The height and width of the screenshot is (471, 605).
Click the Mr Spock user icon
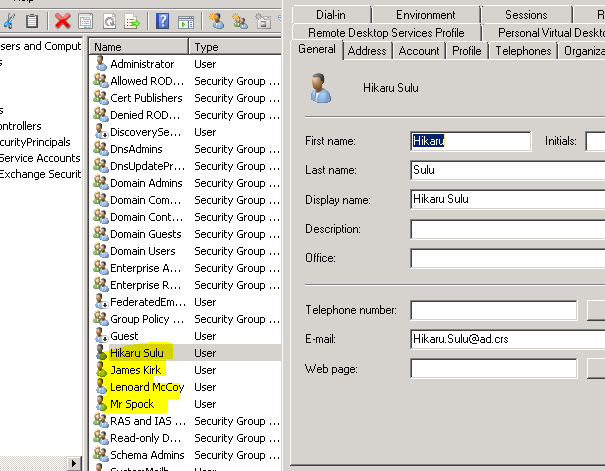[x=101, y=403]
